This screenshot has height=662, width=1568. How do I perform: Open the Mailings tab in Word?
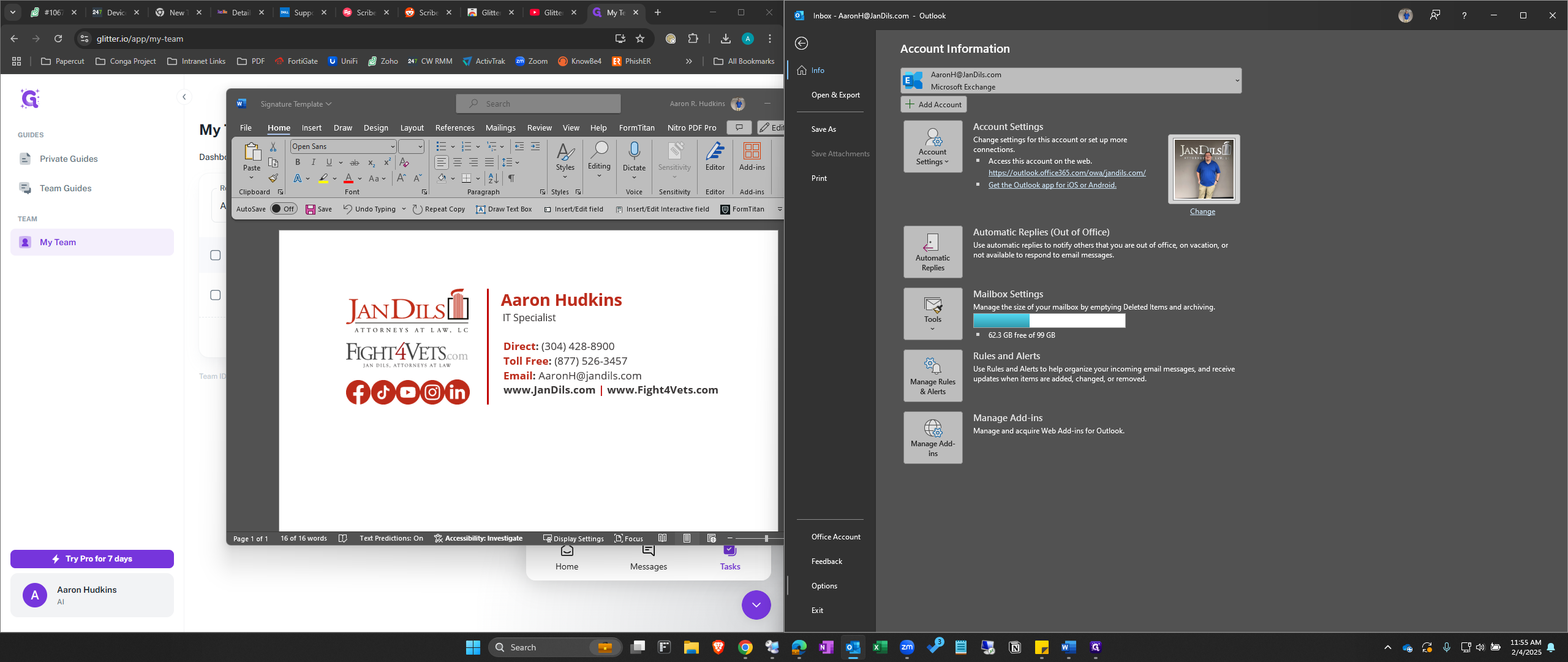click(x=500, y=127)
